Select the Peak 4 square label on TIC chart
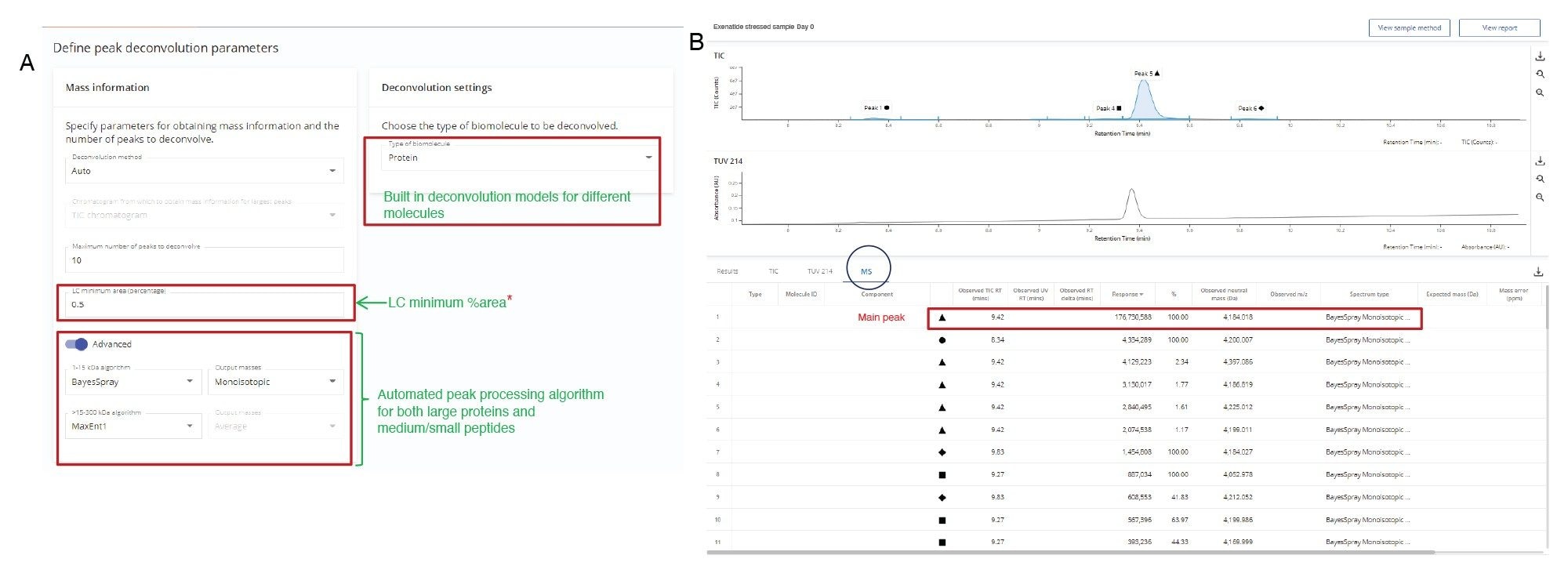The image size is (1568, 577). coord(1109,108)
